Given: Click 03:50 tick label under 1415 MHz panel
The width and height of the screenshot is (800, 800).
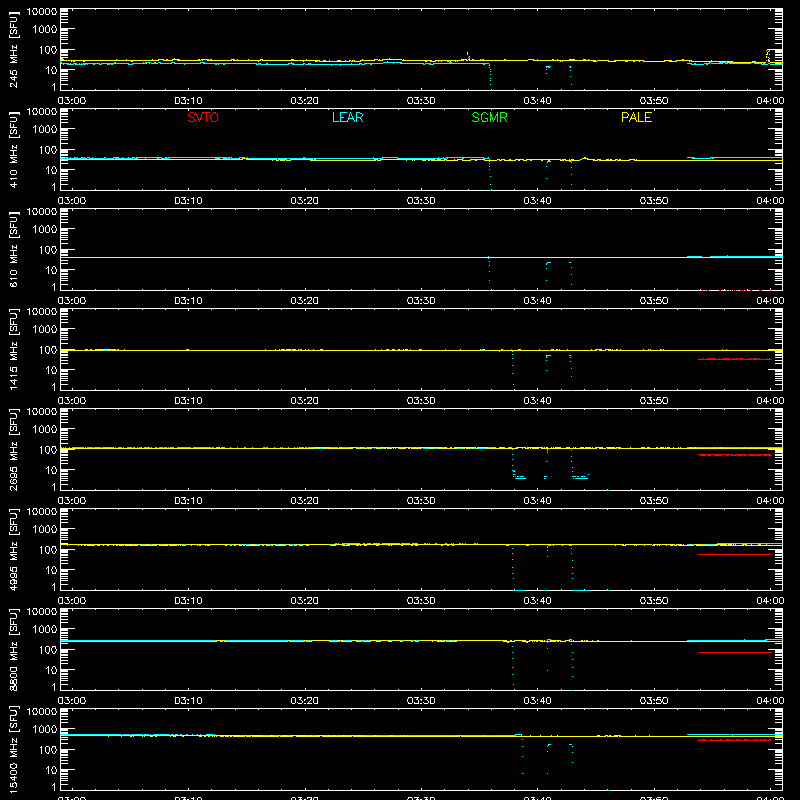Looking at the screenshot, I should (x=654, y=401).
